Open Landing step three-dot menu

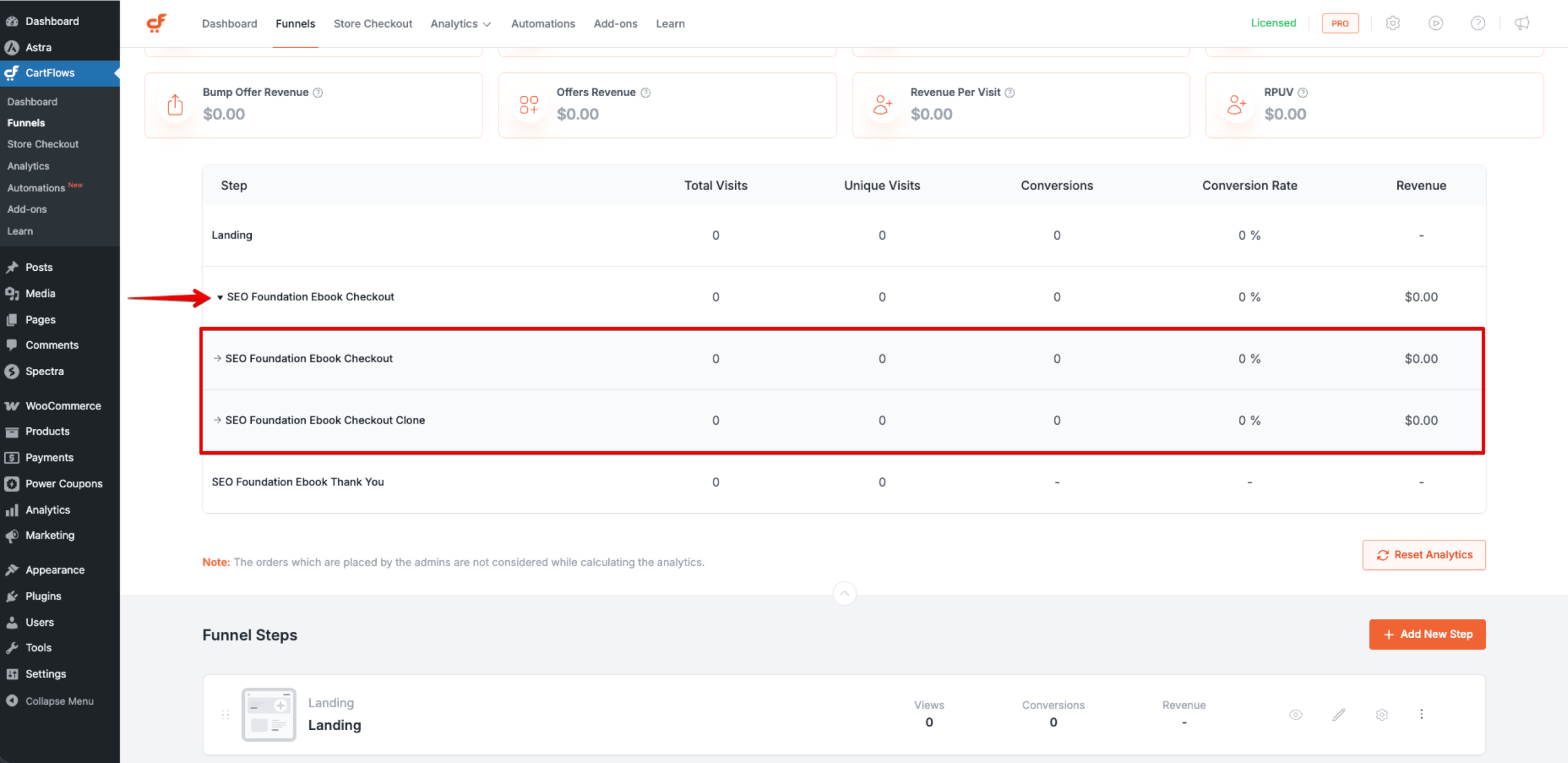point(1422,714)
